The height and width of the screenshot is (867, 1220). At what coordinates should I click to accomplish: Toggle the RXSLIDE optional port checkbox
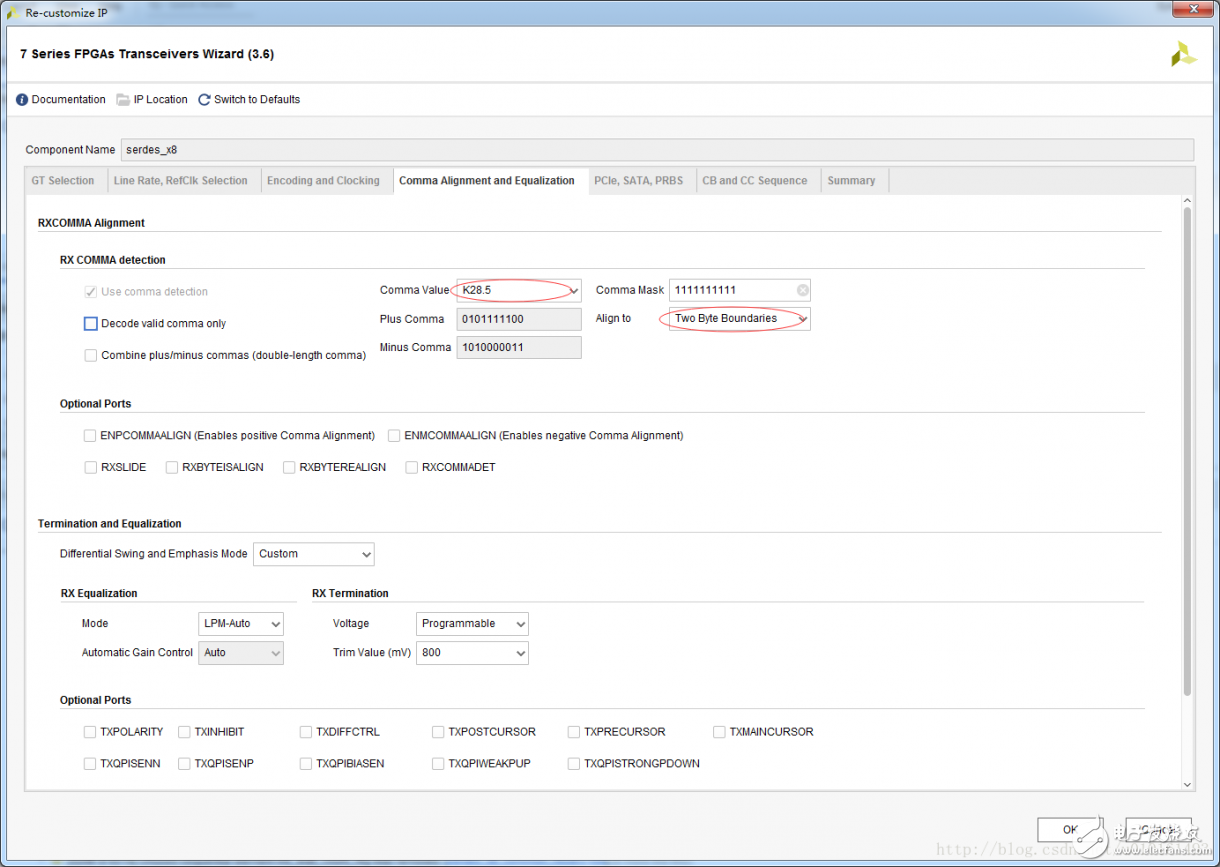91,467
